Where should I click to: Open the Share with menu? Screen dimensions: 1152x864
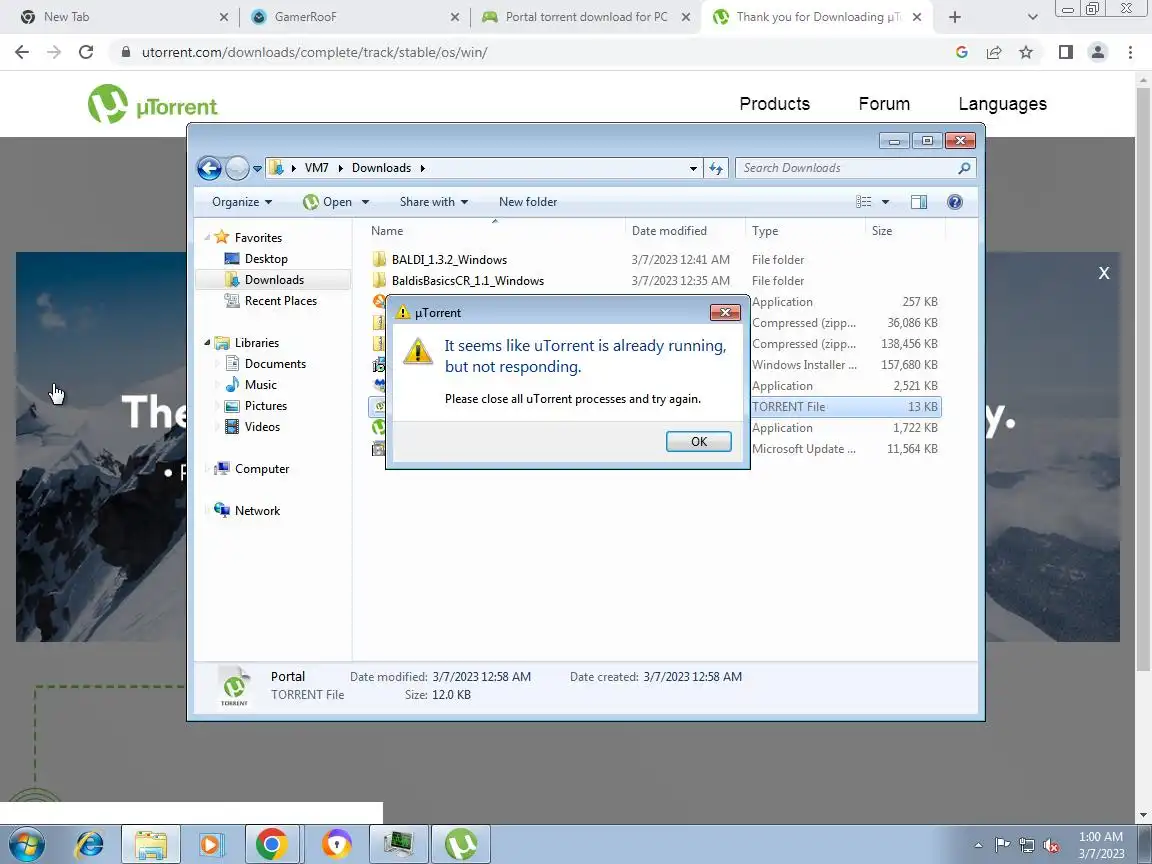coord(433,202)
